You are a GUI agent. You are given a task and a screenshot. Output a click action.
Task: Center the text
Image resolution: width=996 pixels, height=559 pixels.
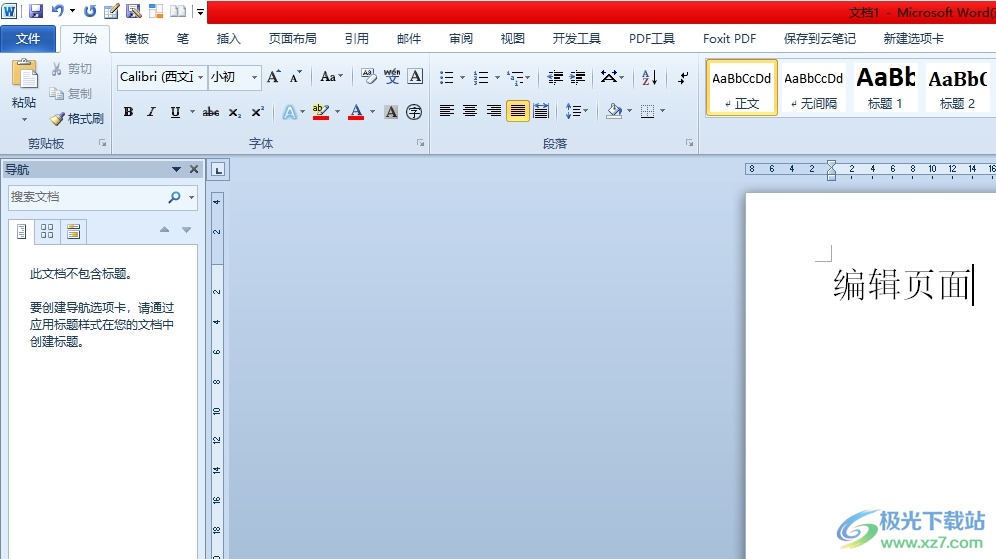tap(470, 111)
